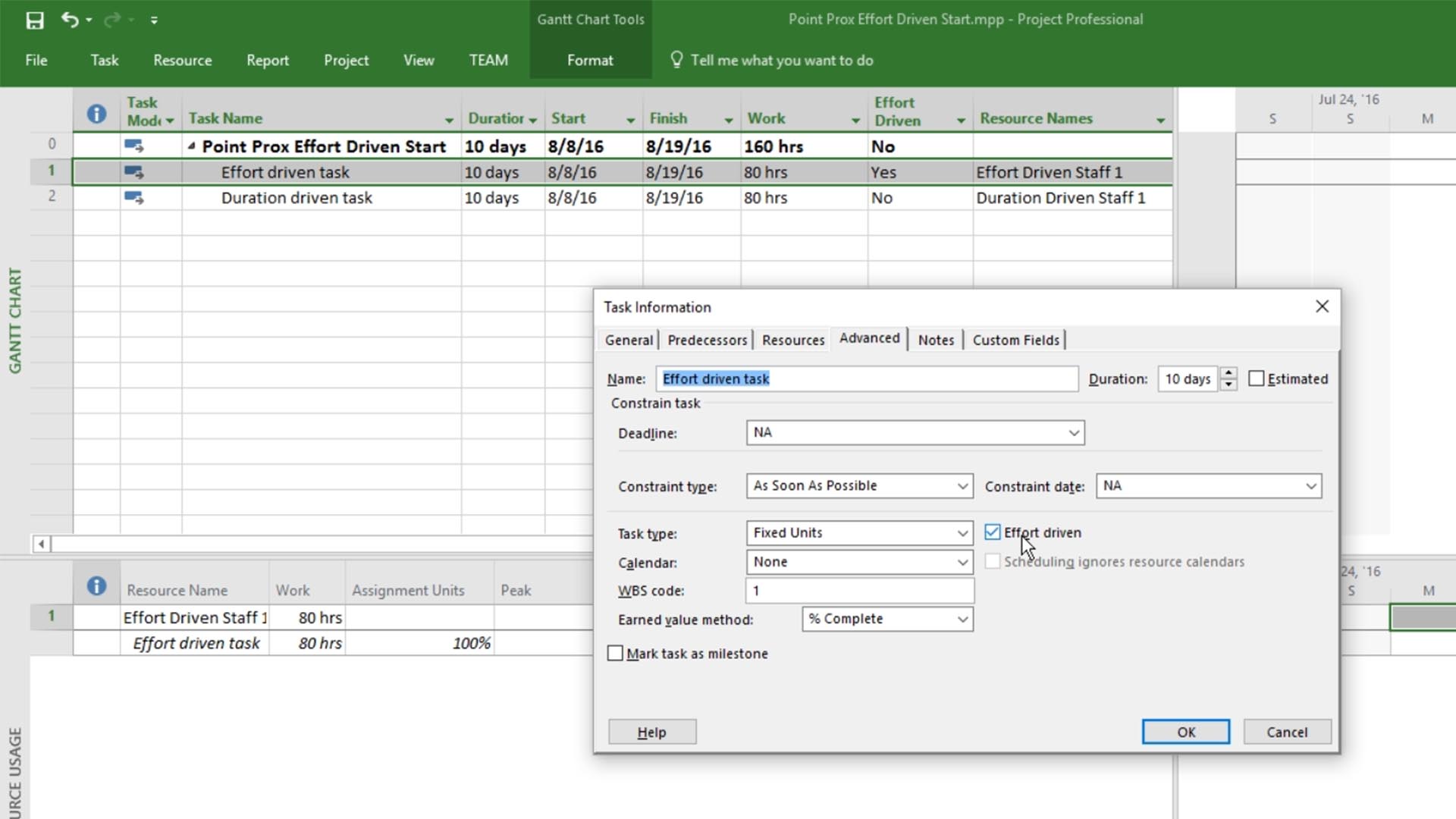Undo the last action
This screenshot has width=1456, height=819.
68,20
